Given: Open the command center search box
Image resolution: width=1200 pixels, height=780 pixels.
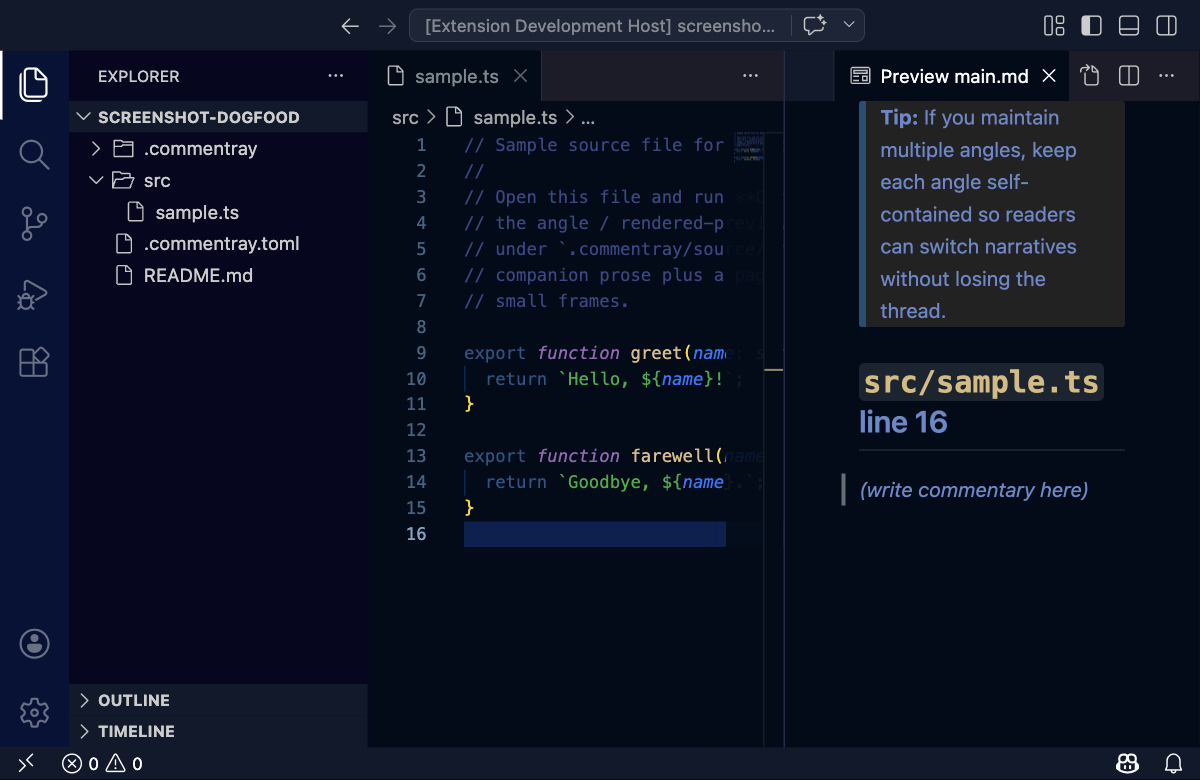Looking at the screenshot, I should 598,26.
